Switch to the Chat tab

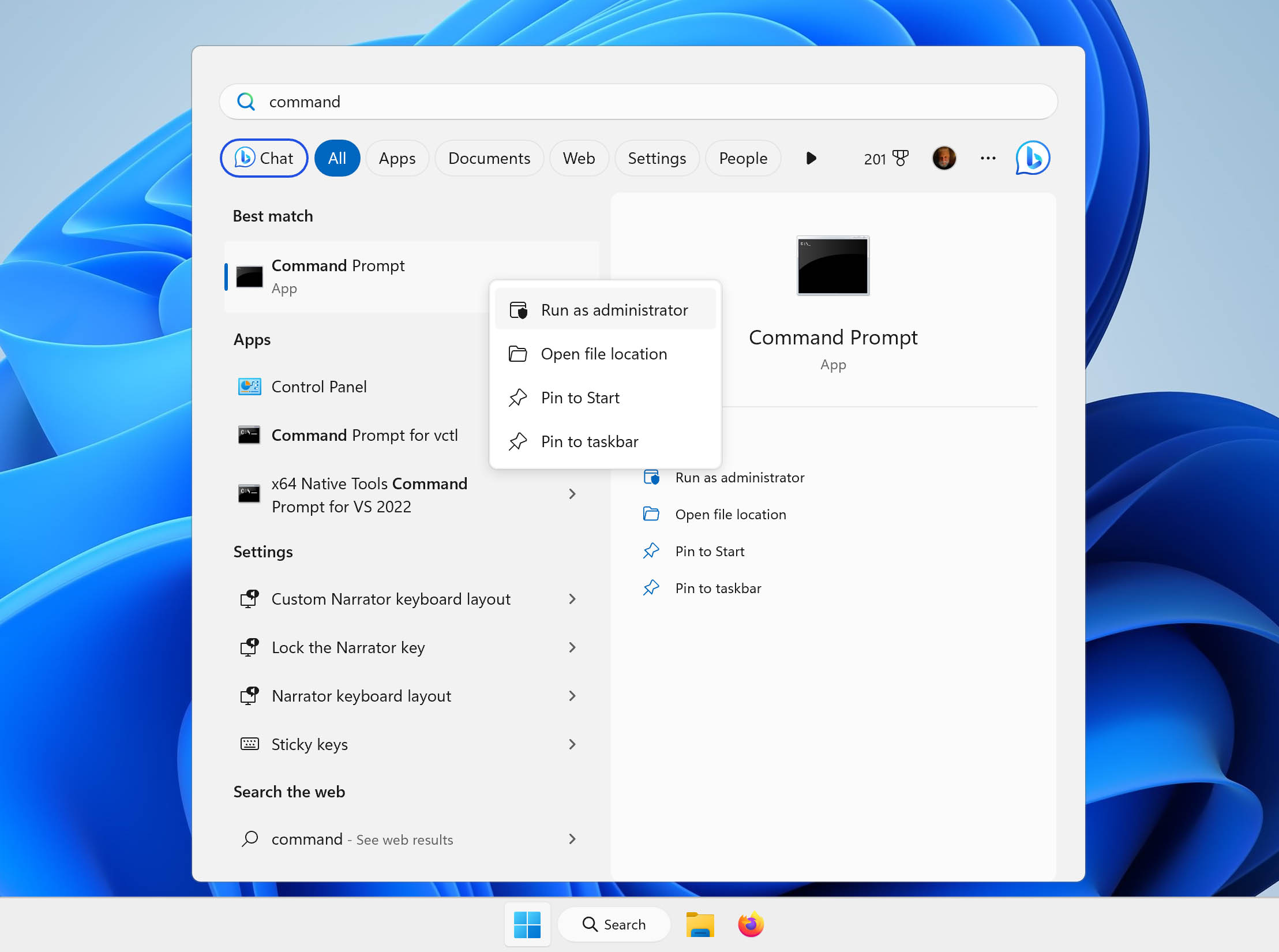(x=264, y=158)
